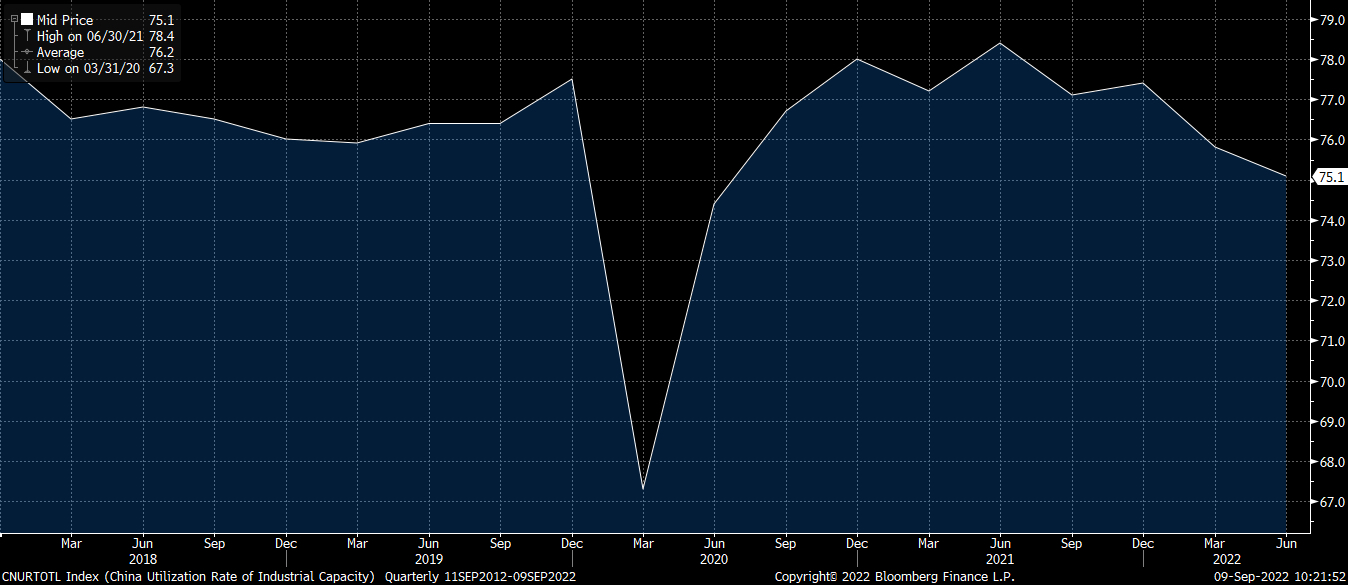This screenshot has height=585, width=1348.
Task: Click the 79.0 tick on y-axis
Action: 1331,20
